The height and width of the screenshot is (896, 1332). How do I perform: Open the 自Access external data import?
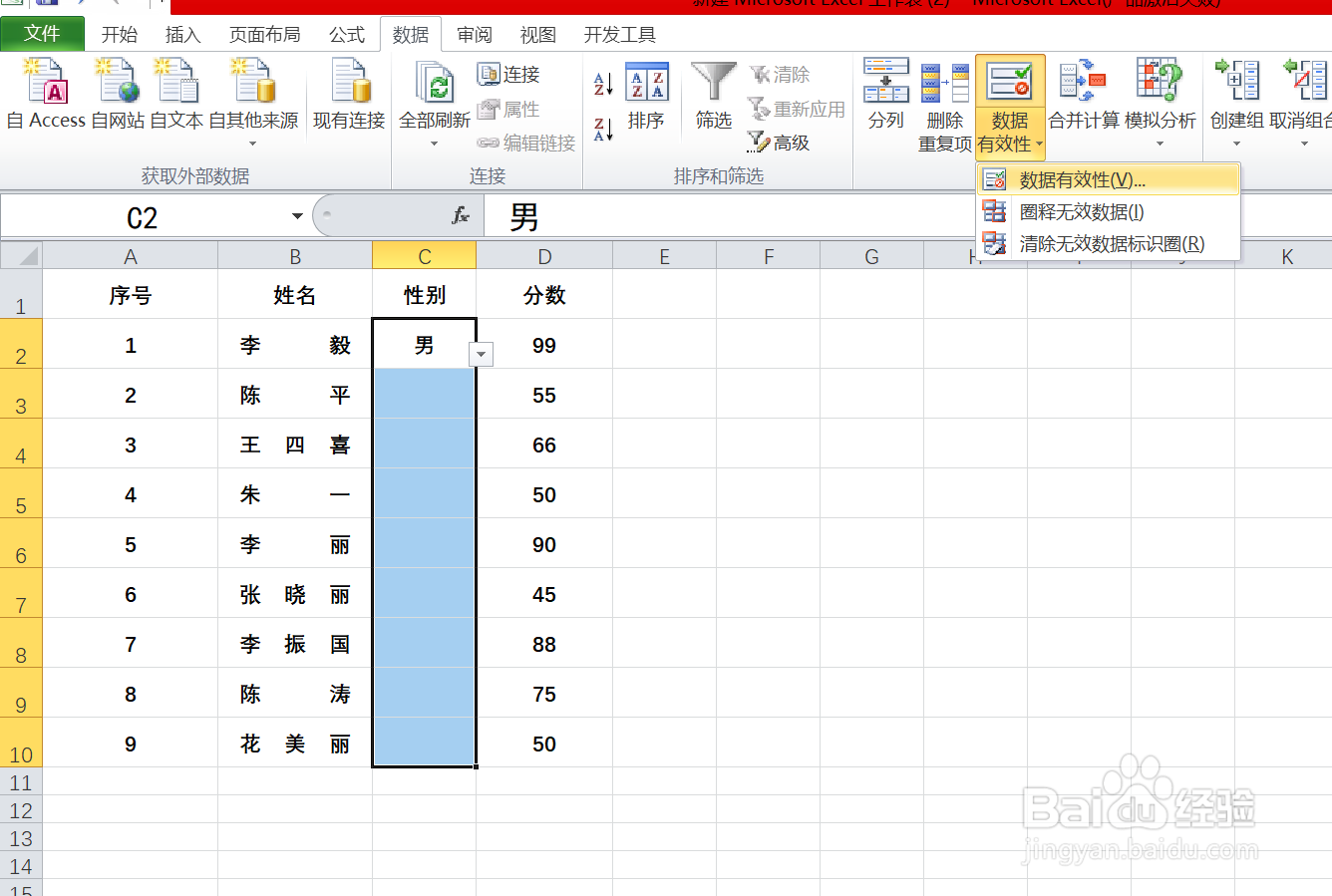pyautogui.click(x=44, y=95)
